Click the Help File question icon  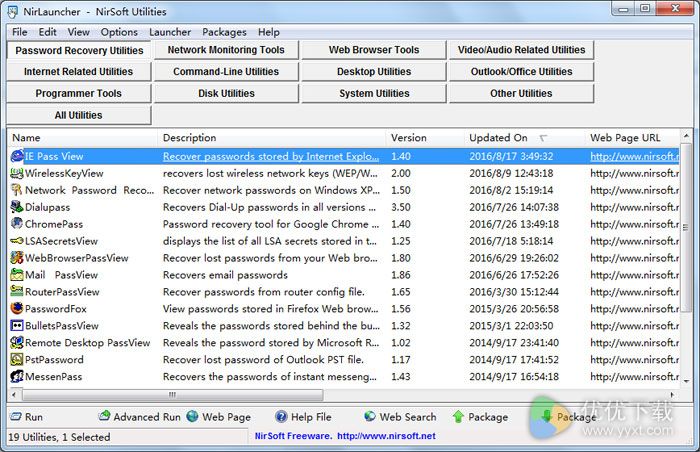click(x=281, y=417)
